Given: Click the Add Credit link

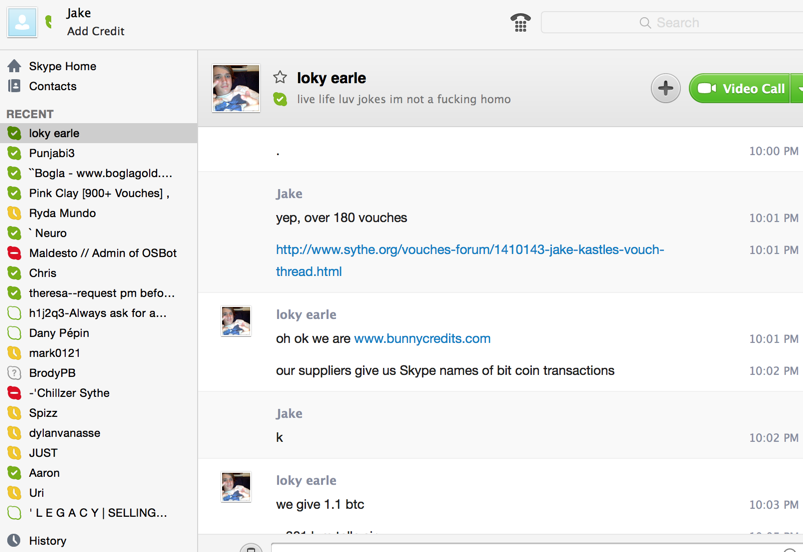Looking at the screenshot, I should [96, 31].
